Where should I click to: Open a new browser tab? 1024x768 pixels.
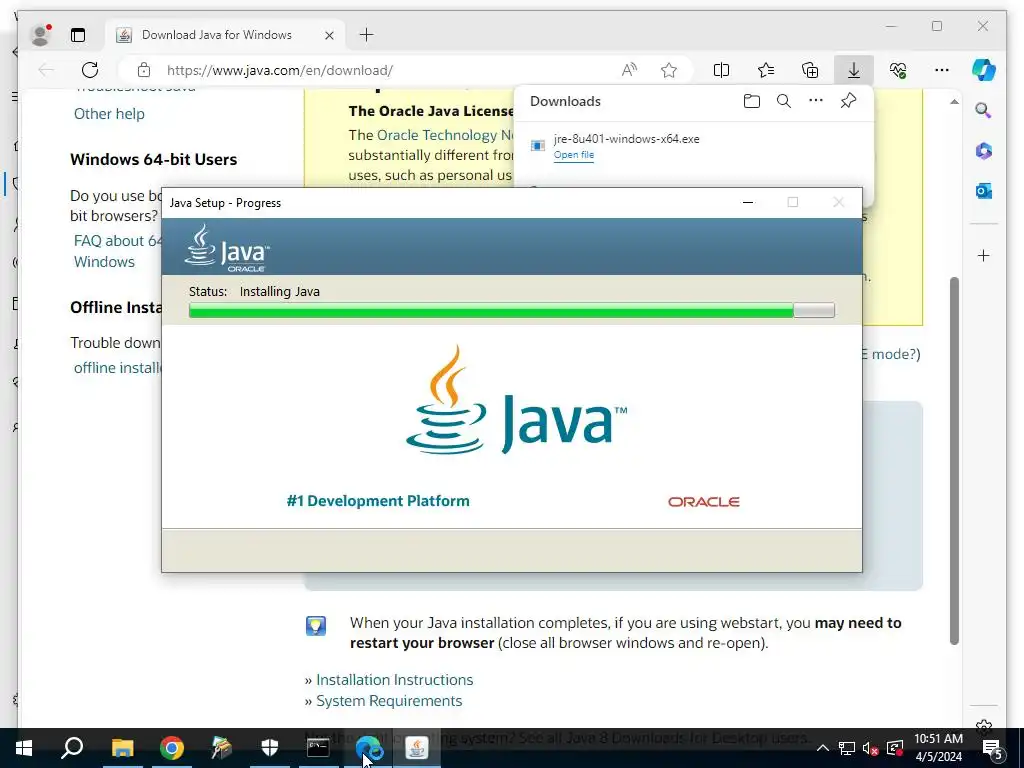pos(366,35)
